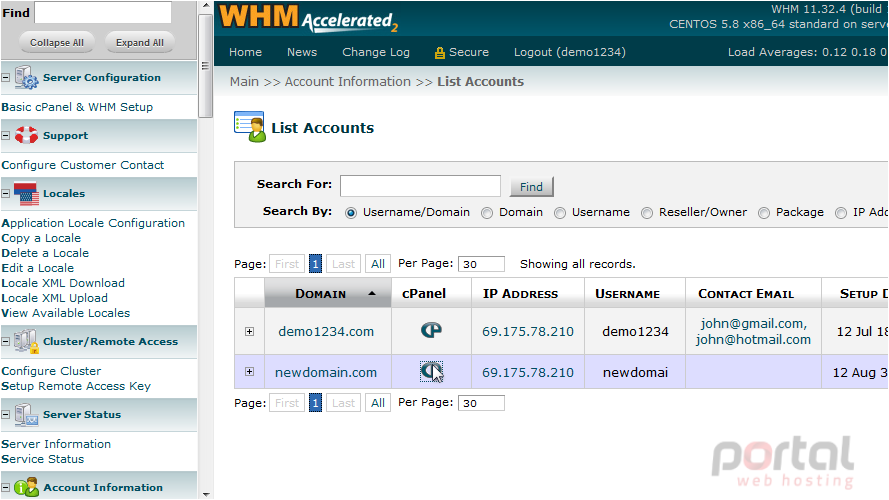Click the Collapse All button
Image resolution: width=889 pixels, height=500 pixels.
click(x=57, y=43)
